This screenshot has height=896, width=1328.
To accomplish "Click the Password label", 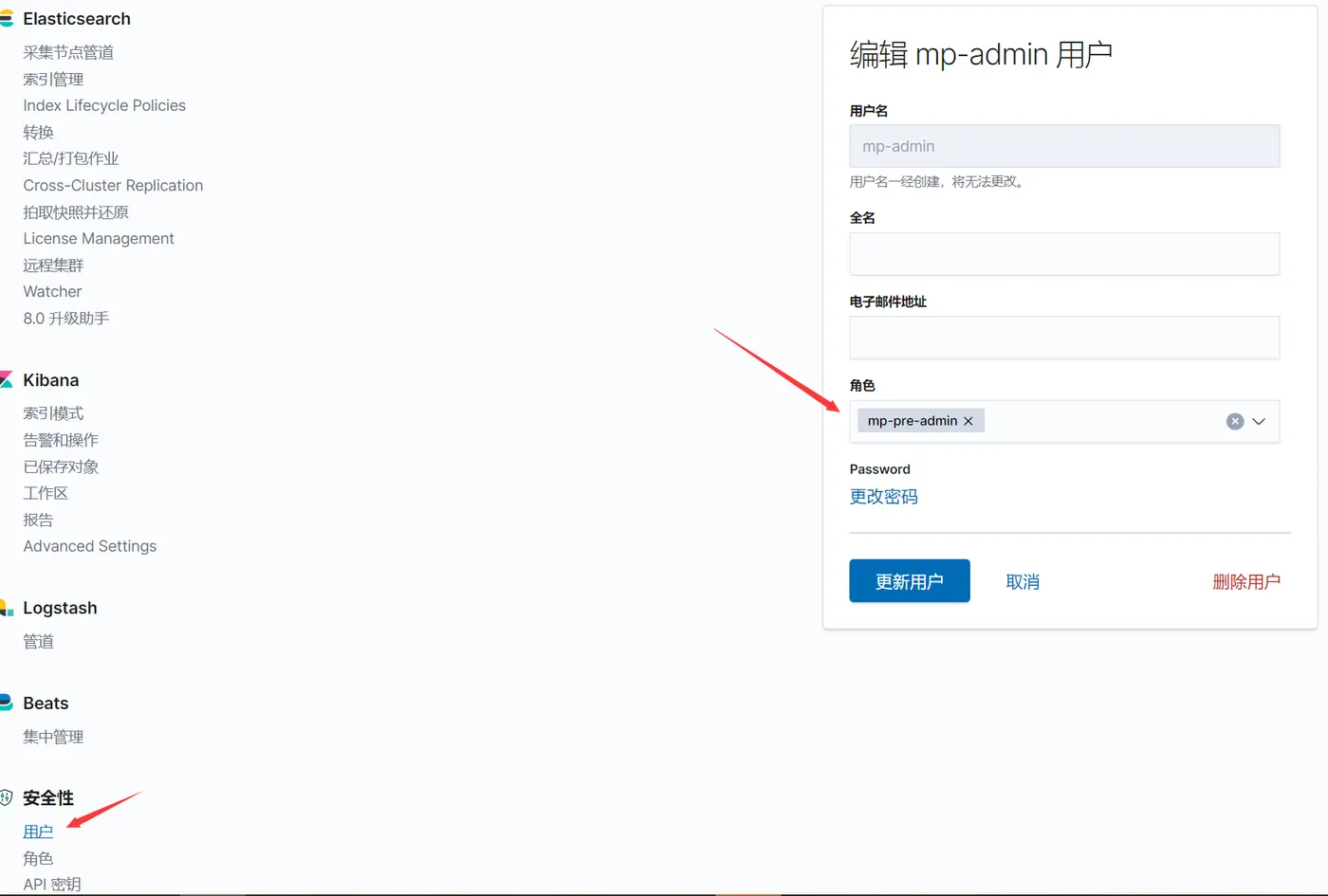I will coord(879,469).
